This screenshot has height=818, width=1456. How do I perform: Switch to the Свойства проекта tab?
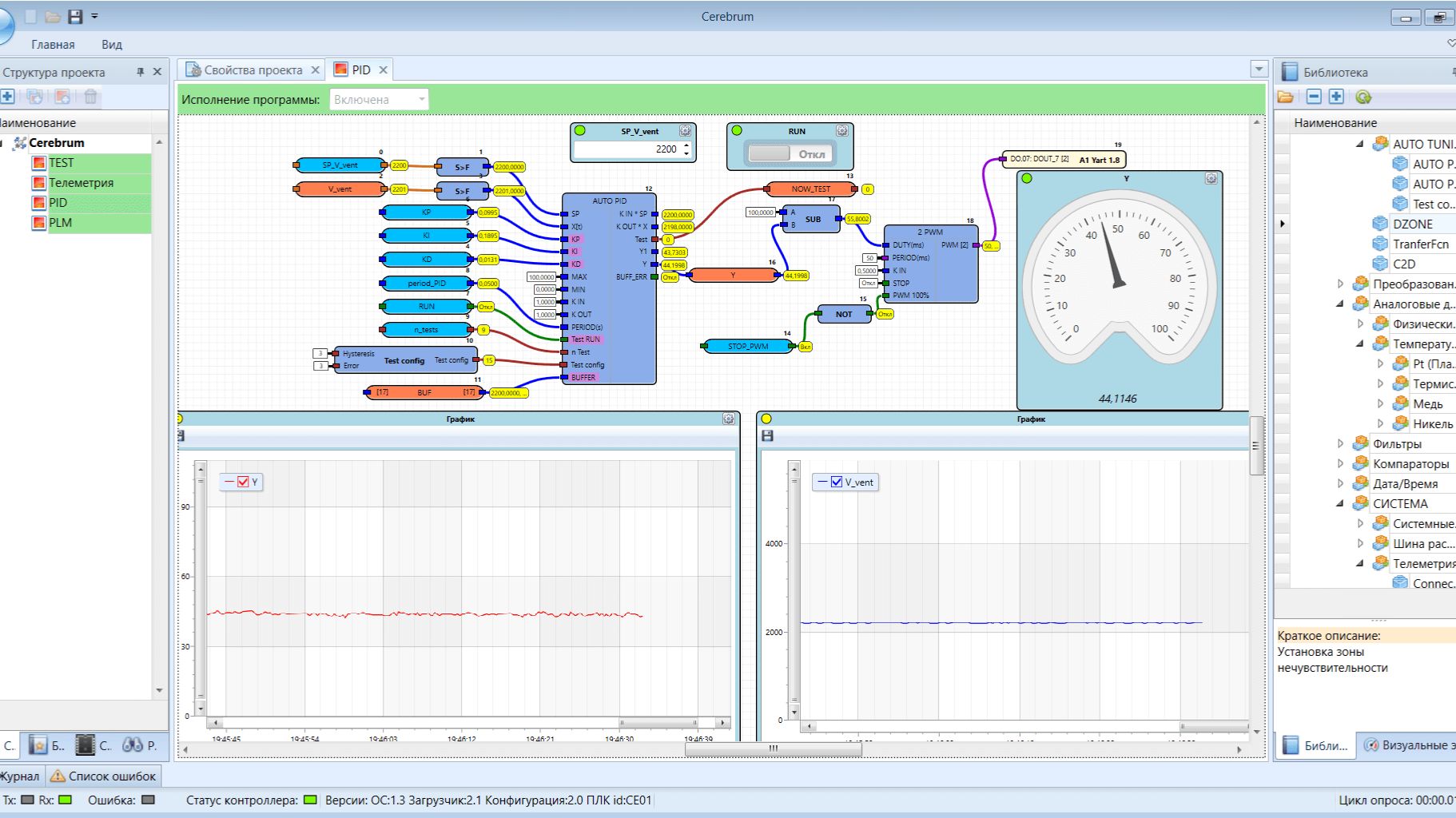253,70
